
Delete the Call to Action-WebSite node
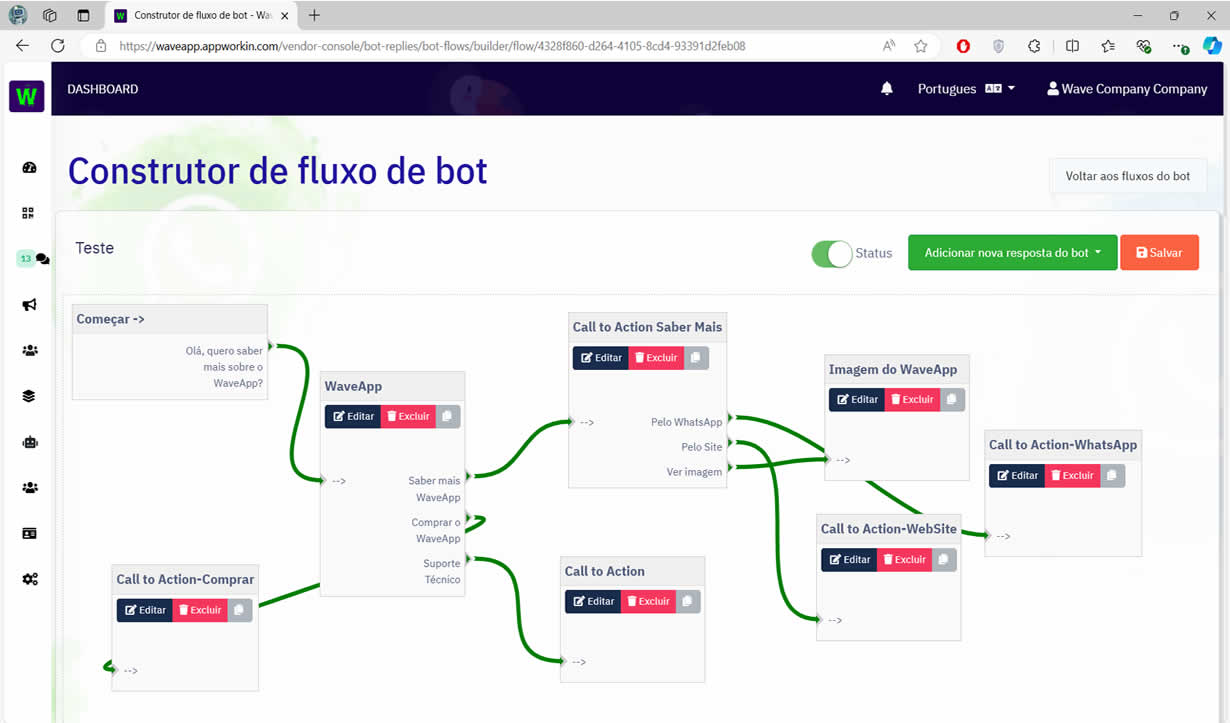(904, 559)
